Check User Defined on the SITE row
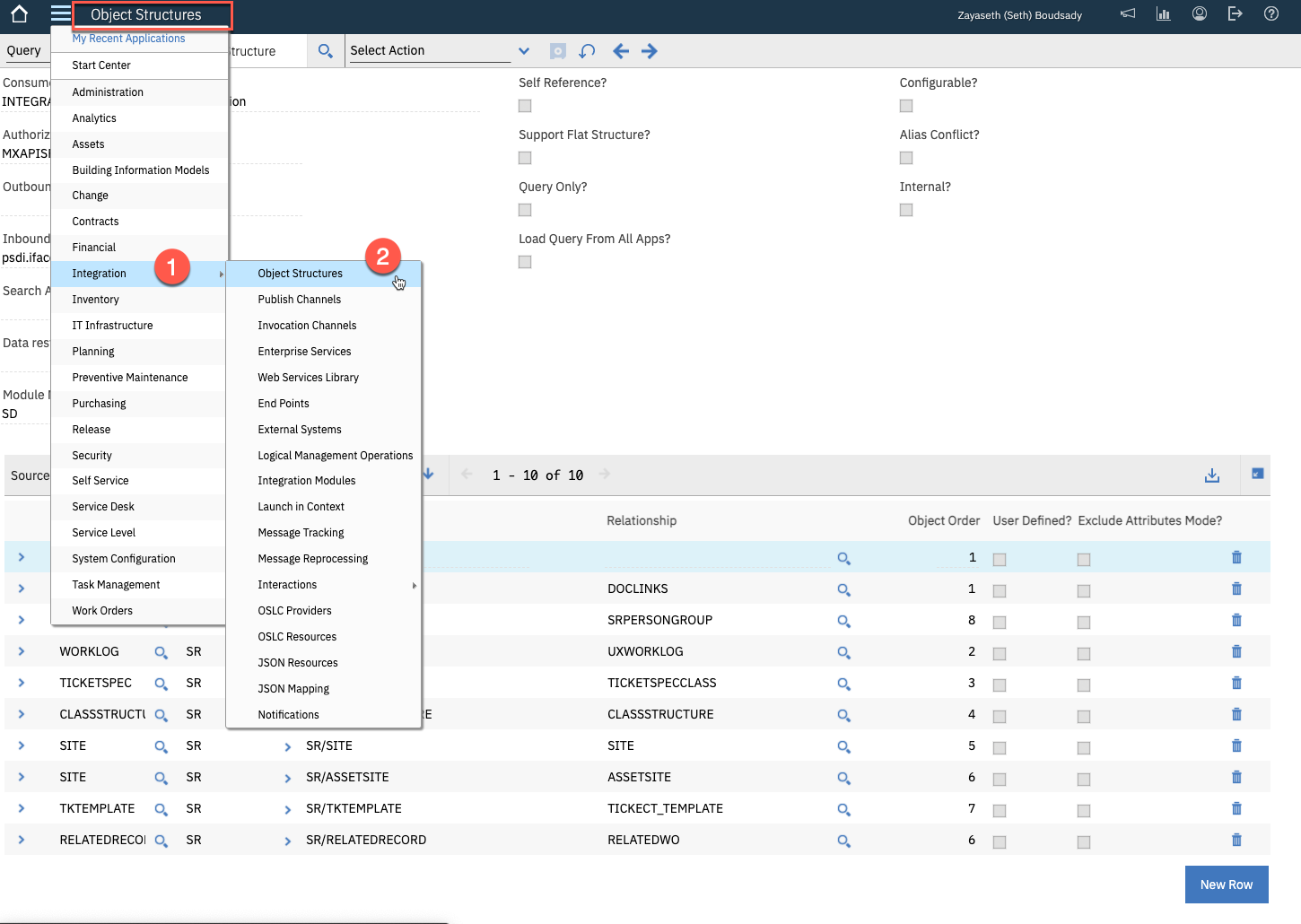Viewport: 1301px width, 924px height. pyautogui.click(x=1000, y=745)
